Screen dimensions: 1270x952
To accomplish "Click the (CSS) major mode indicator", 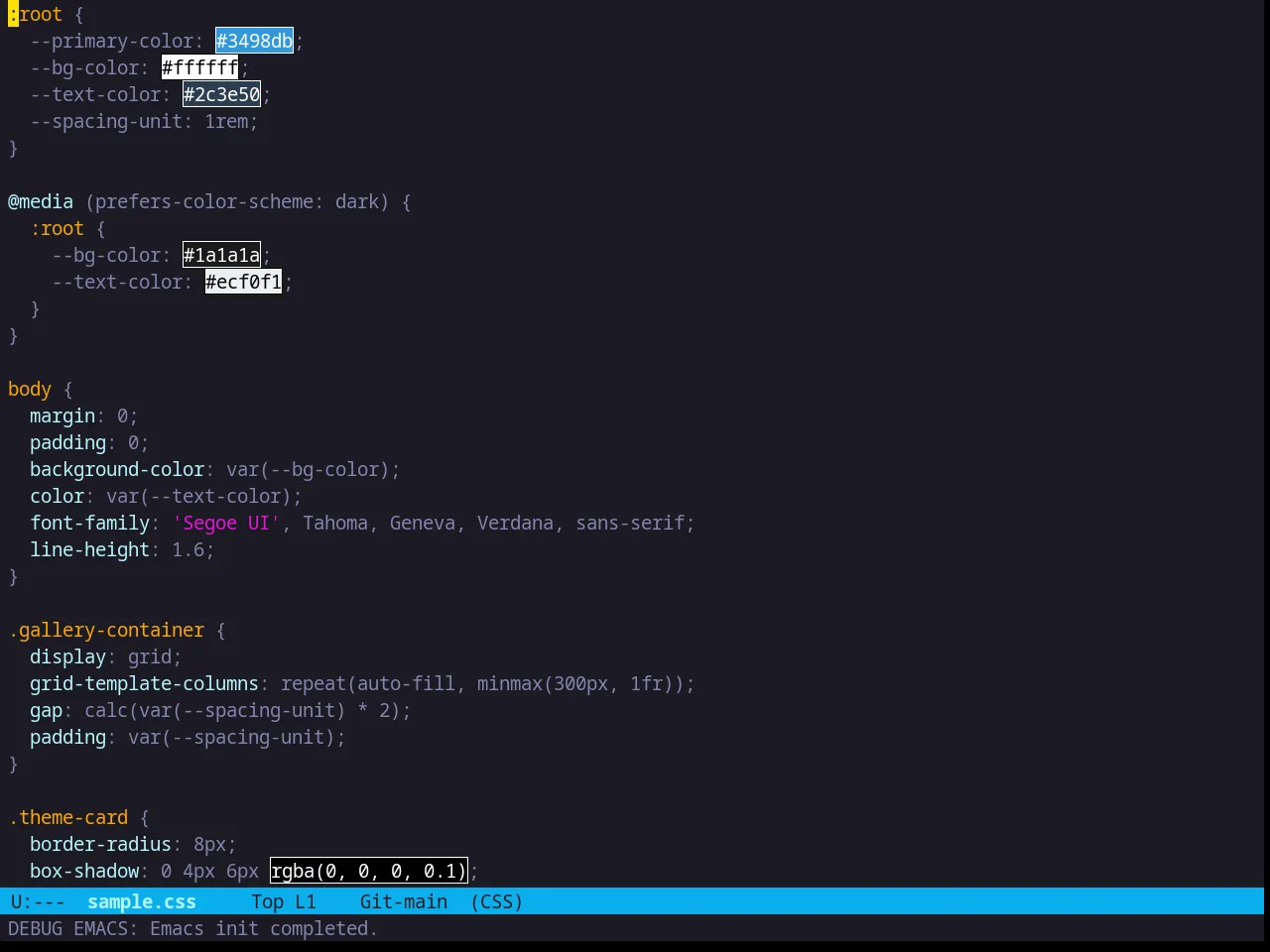I will click(496, 901).
